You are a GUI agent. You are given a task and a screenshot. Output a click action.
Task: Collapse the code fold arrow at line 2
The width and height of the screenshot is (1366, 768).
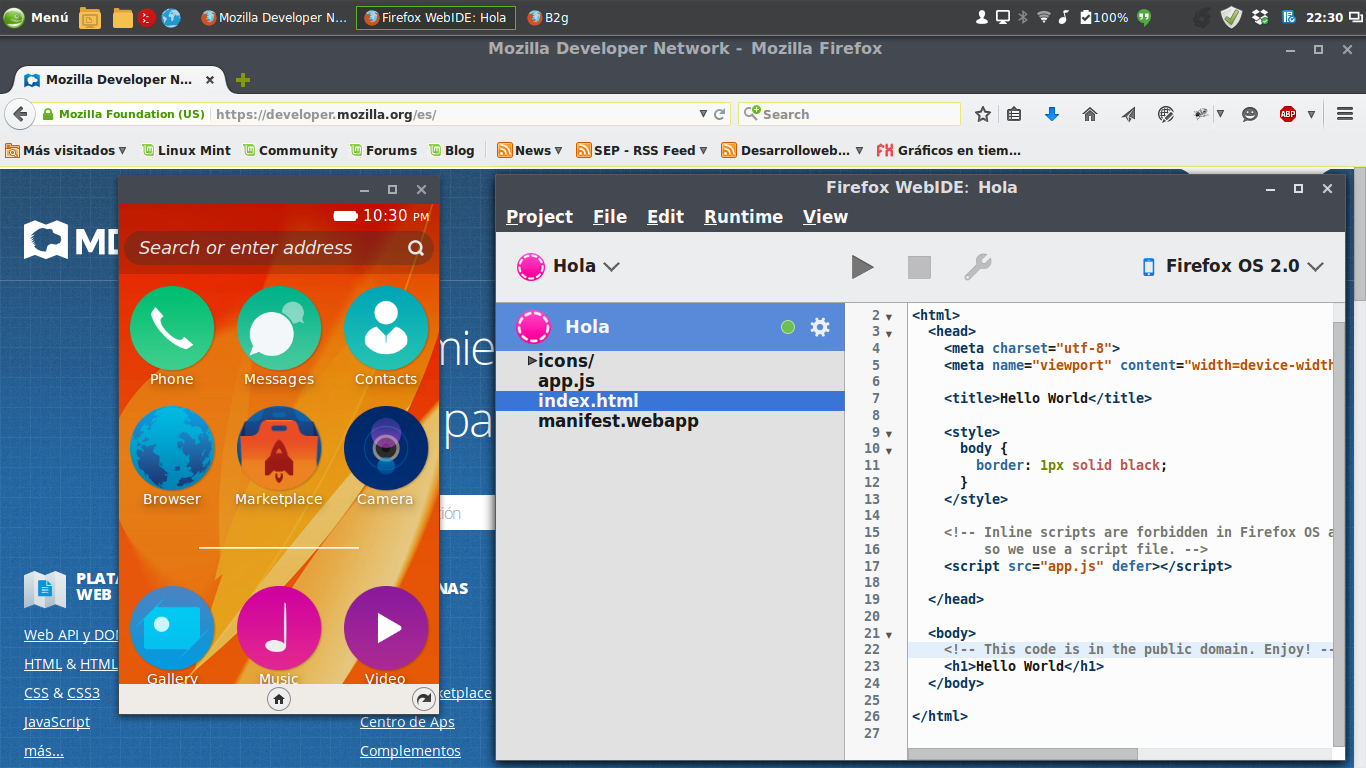[888, 316]
